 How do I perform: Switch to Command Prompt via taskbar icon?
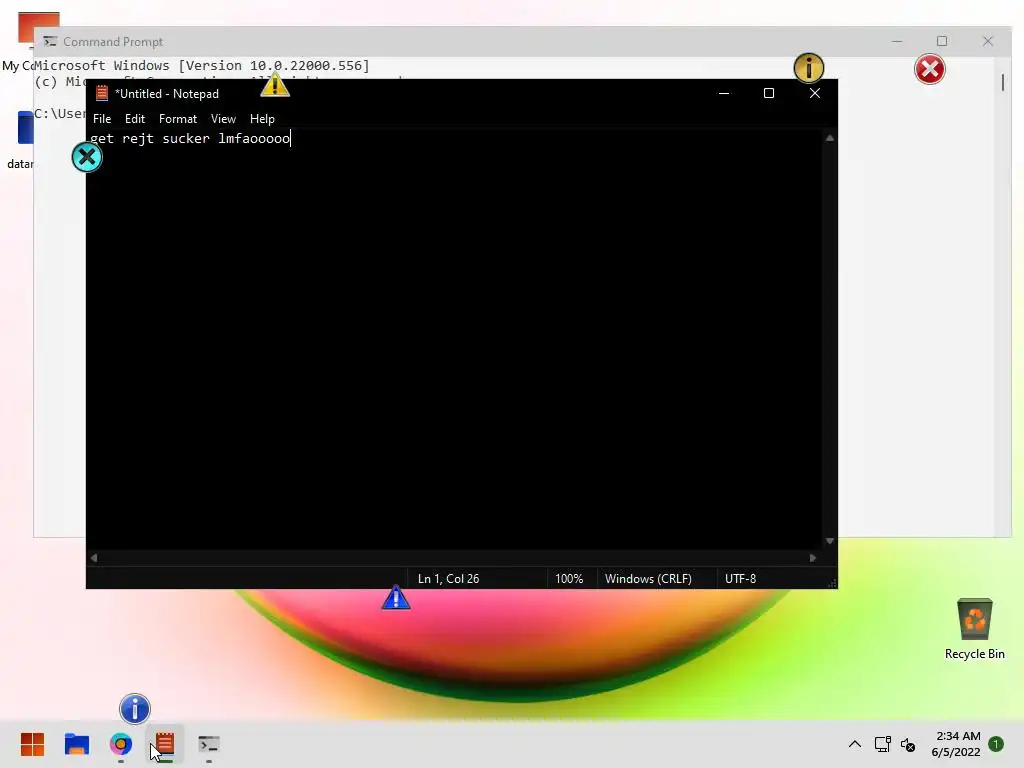(x=209, y=744)
